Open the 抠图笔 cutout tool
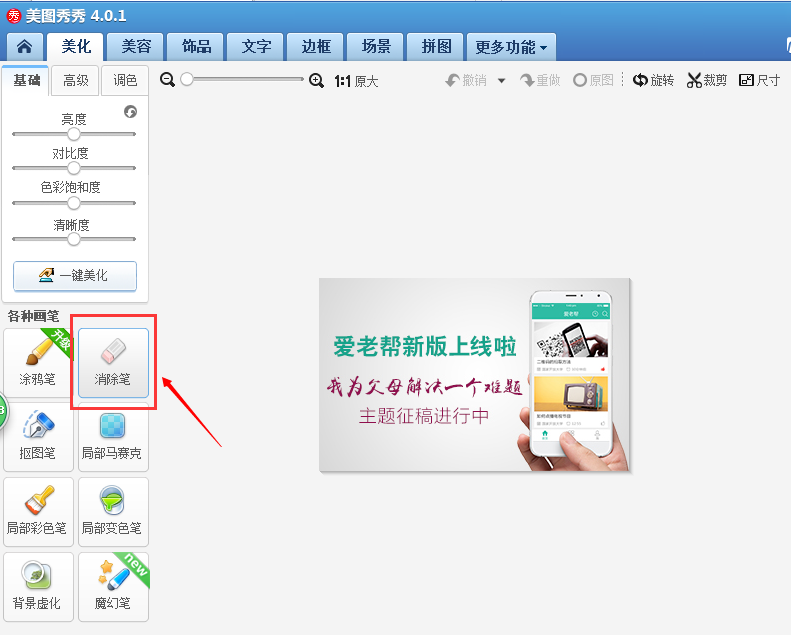The image size is (791, 635). tap(39, 435)
